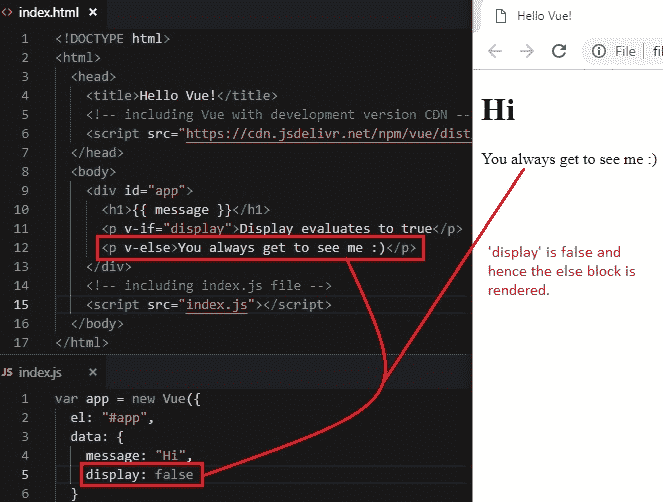Click the JS file icon on index.js tab
Image resolution: width=663 pixels, height=502 pixels.
pyautogui.click(x=7, y=372)
